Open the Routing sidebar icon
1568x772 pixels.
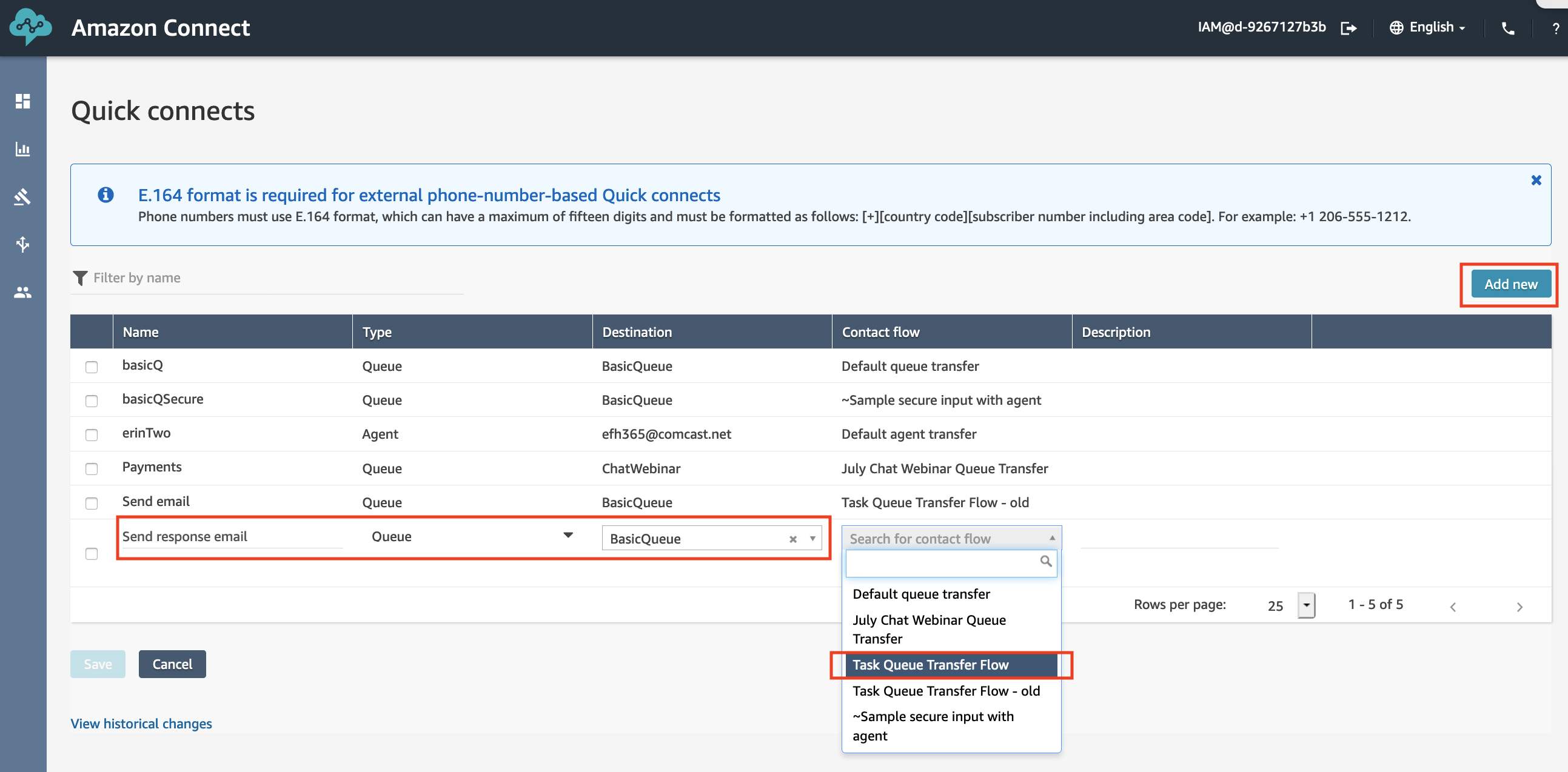tap(22, 196)
